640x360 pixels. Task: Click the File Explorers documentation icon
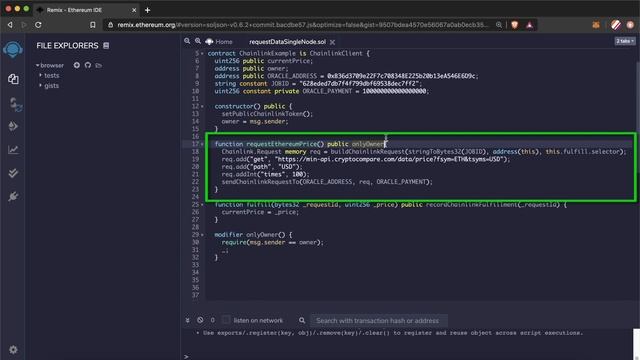coord(106,46)
